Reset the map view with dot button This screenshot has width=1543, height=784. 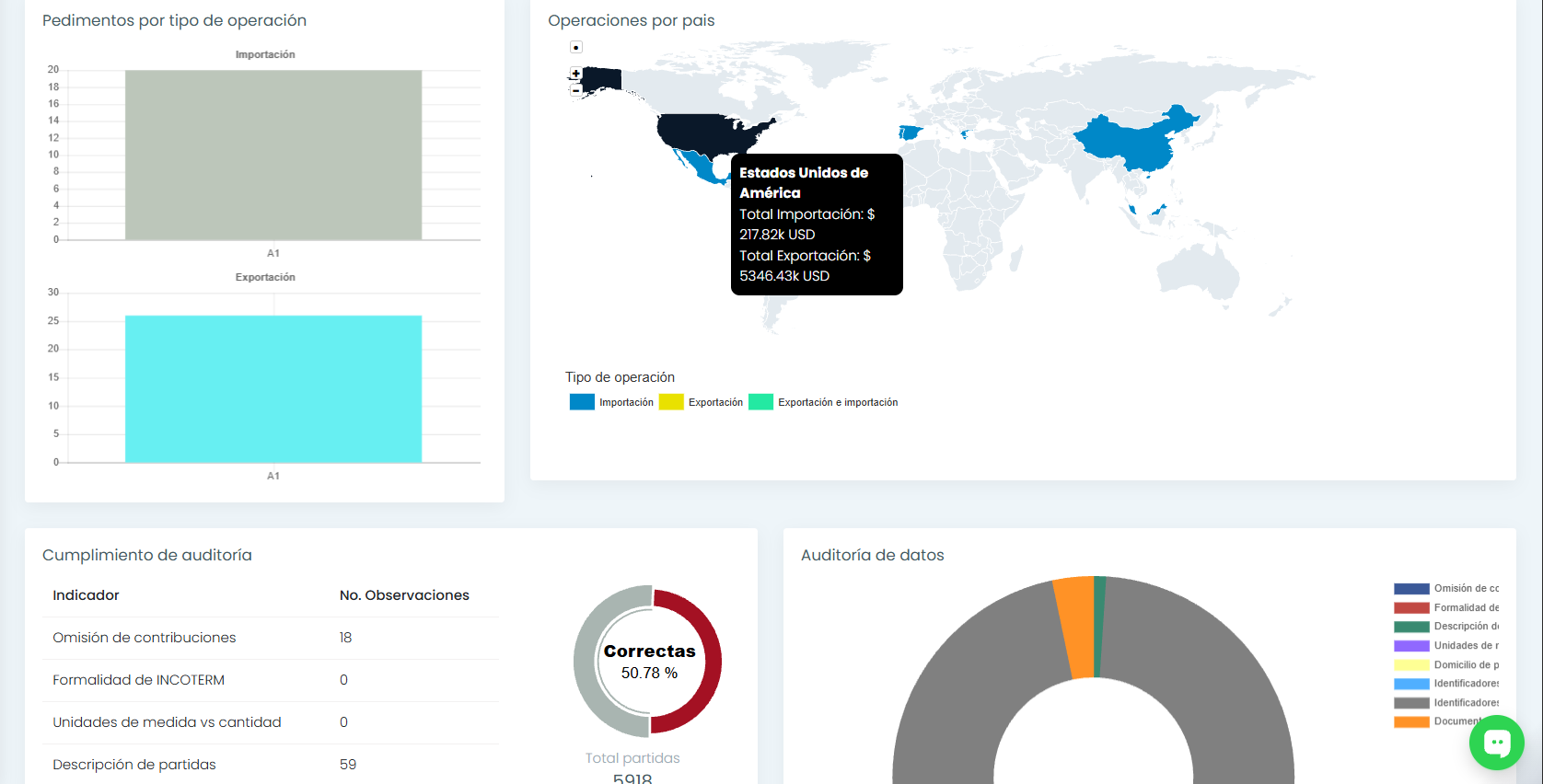coord(576,47)
